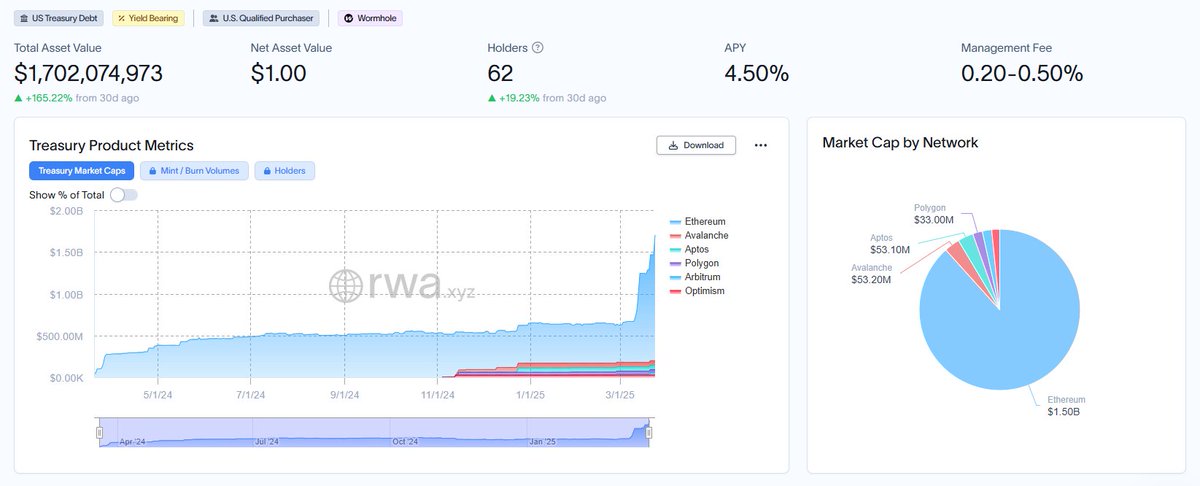Image resolution: width=1200 pixels, height=486 pixels.
Task: Click the Holders count 62
Action: [x=501, y=73]
